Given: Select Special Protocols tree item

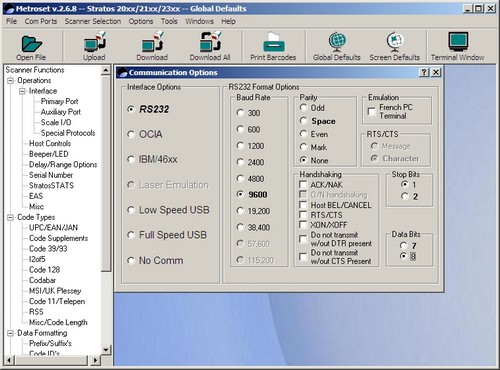Looking at the screenshot, I should [x=68, y=133].
